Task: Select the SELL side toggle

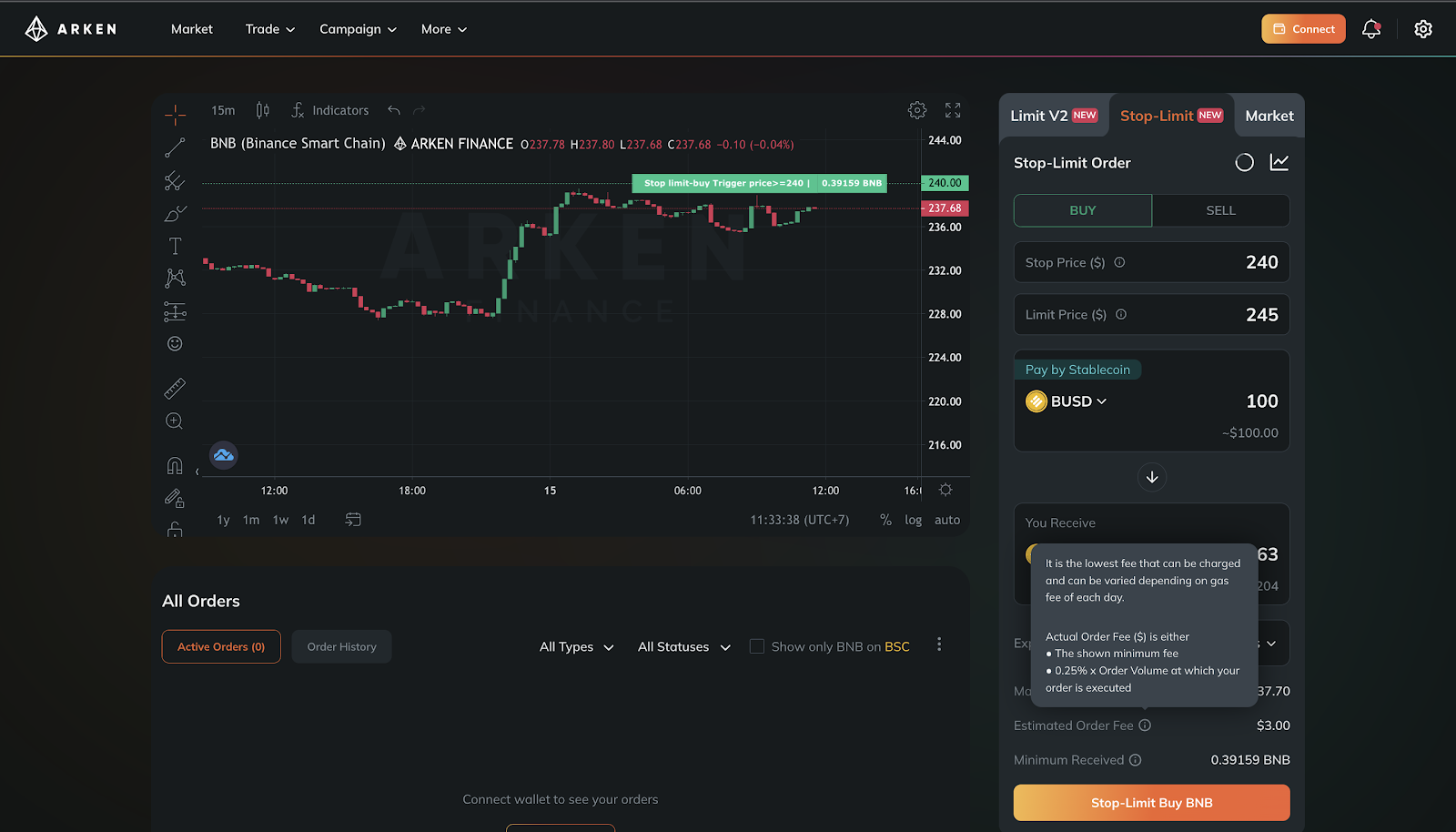Action: (1221, 210)
